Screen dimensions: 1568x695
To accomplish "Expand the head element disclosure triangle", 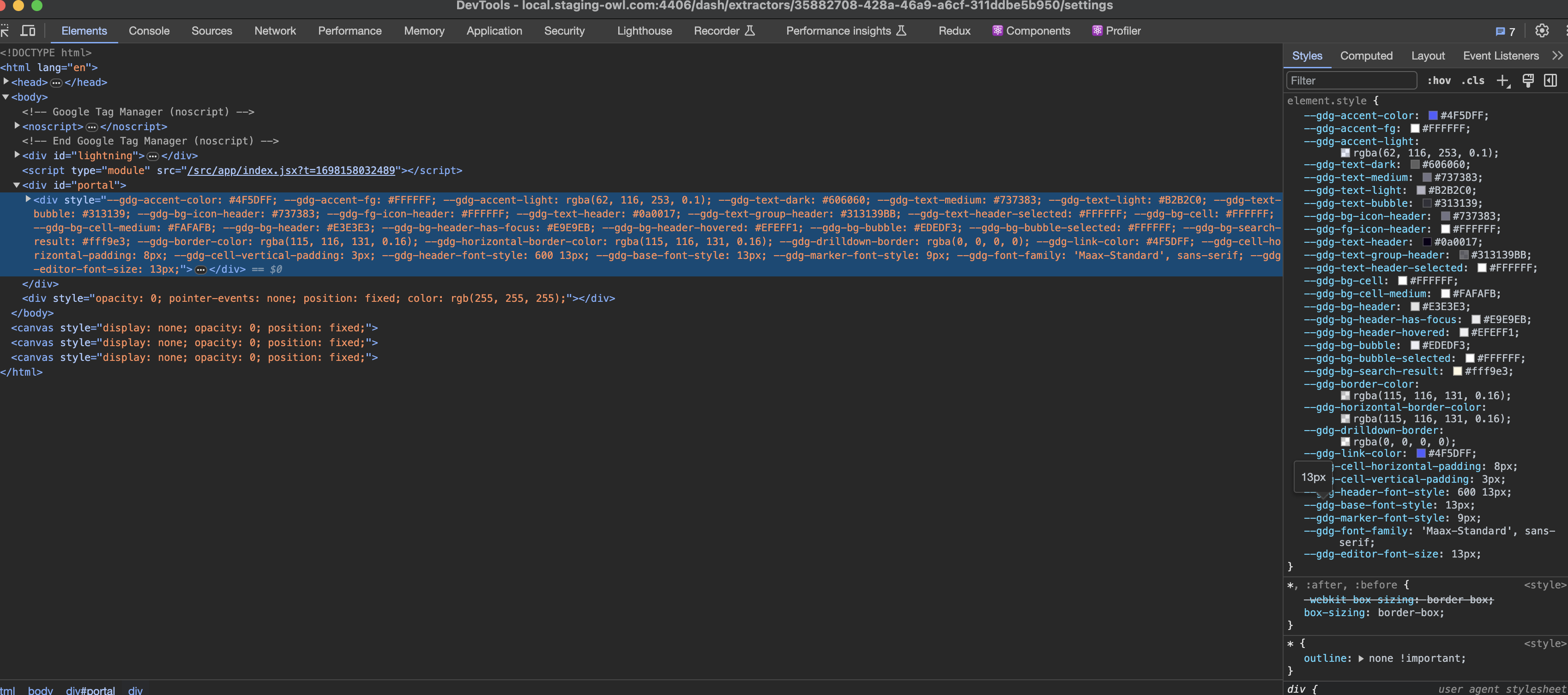I will (5, 82).
